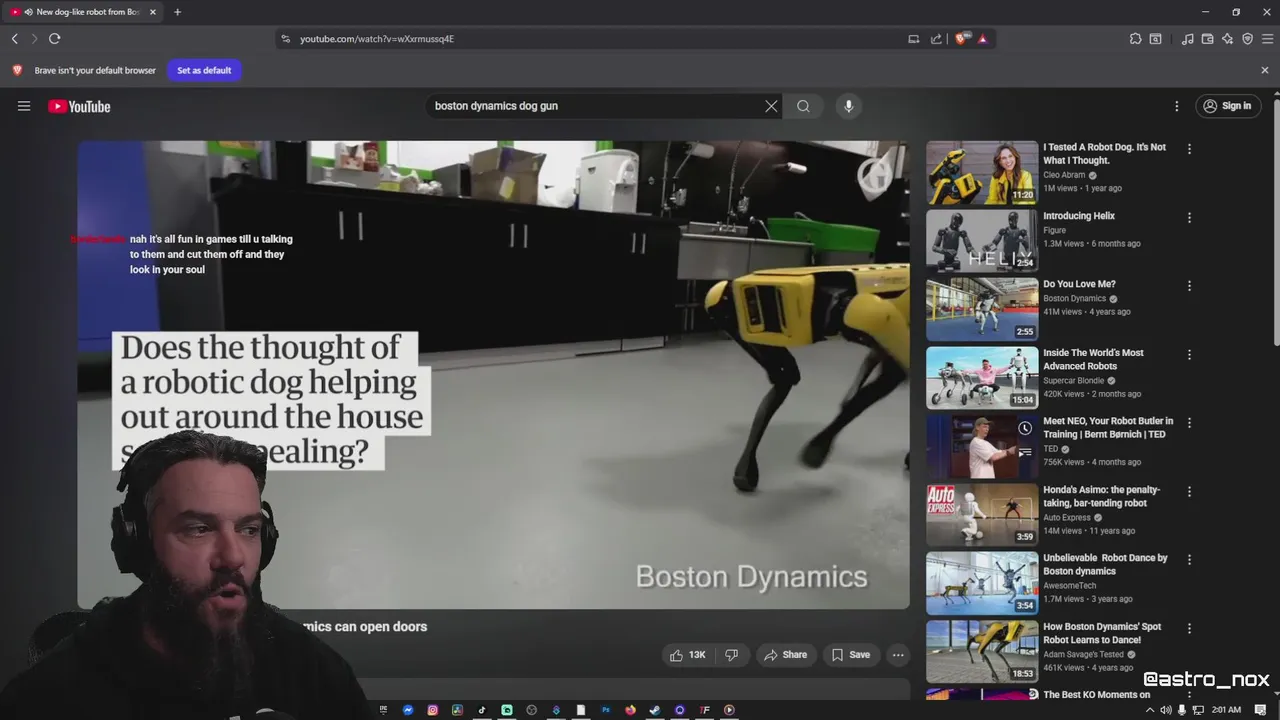Open Photoshop from the taskbar
Screen dimensions: 1280x720
click(606, 710)
